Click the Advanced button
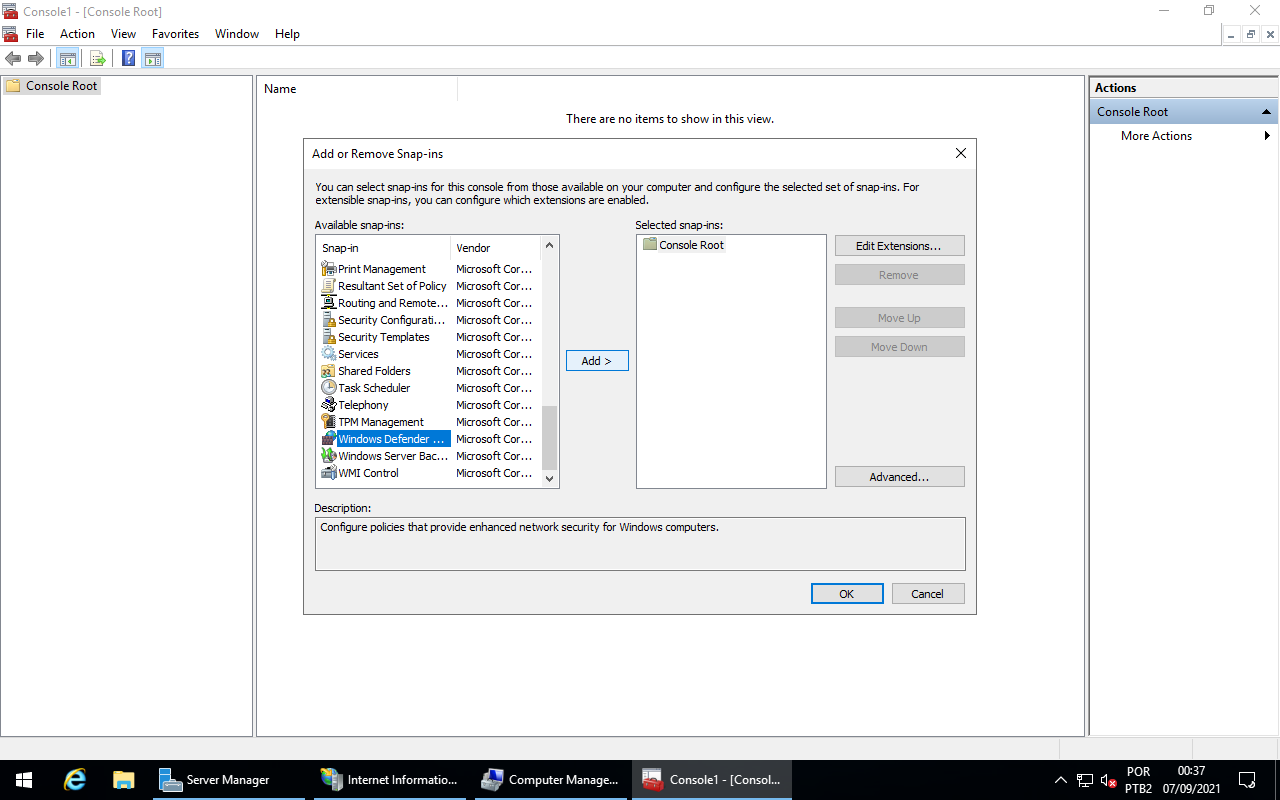This screenshot has width=1280, height=800. [x=899, y=476]
